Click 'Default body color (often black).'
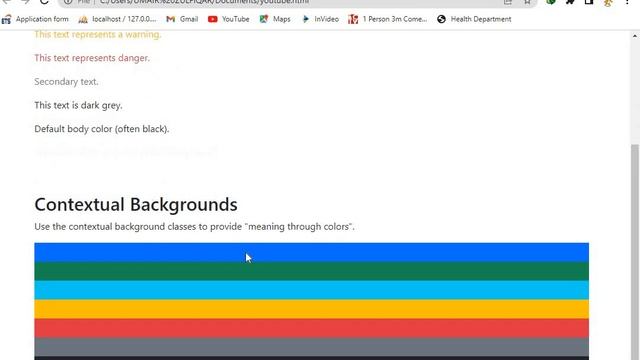The image size is (640, 360). tap(102, 129)
